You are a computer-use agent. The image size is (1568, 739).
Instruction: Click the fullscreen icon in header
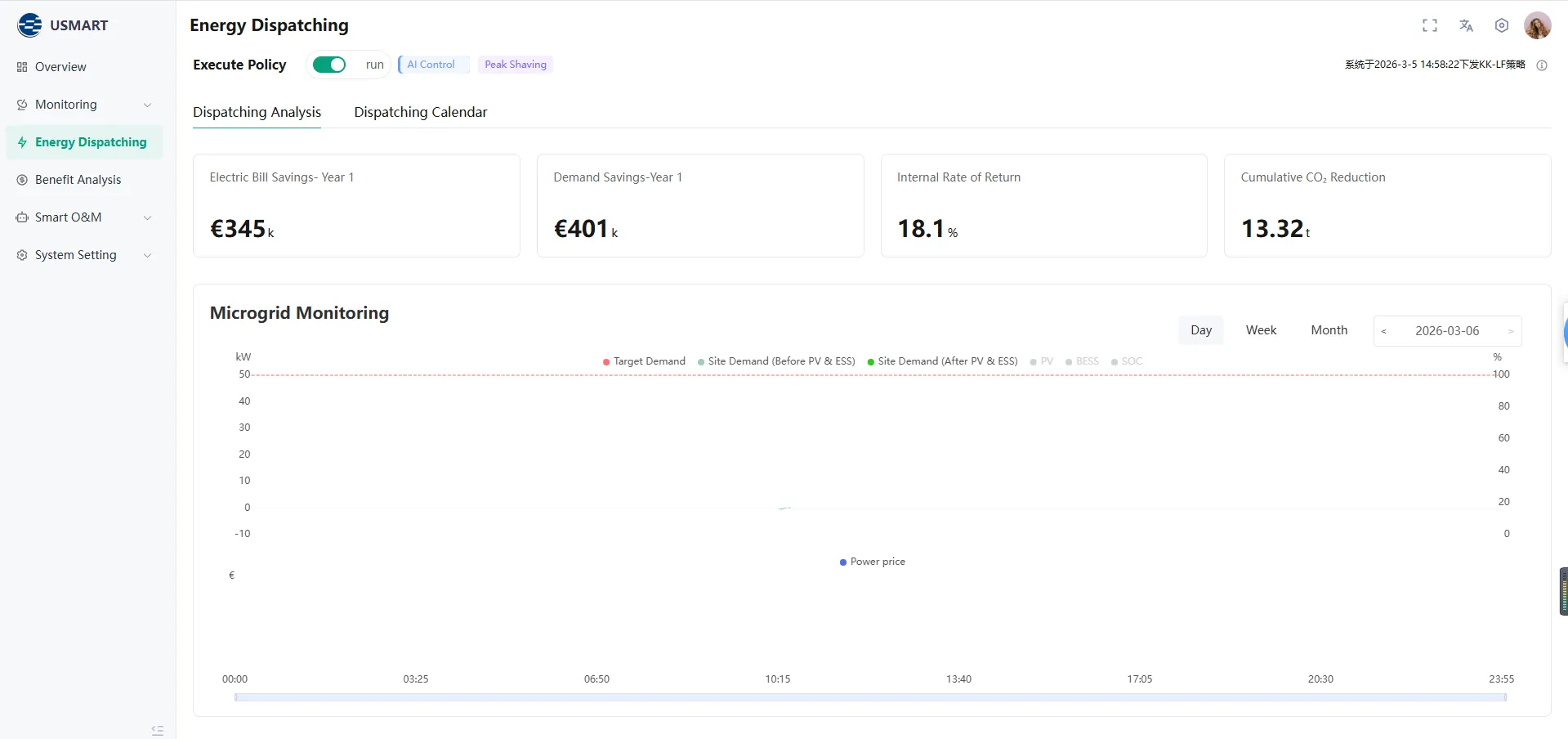click(1429, 25)
